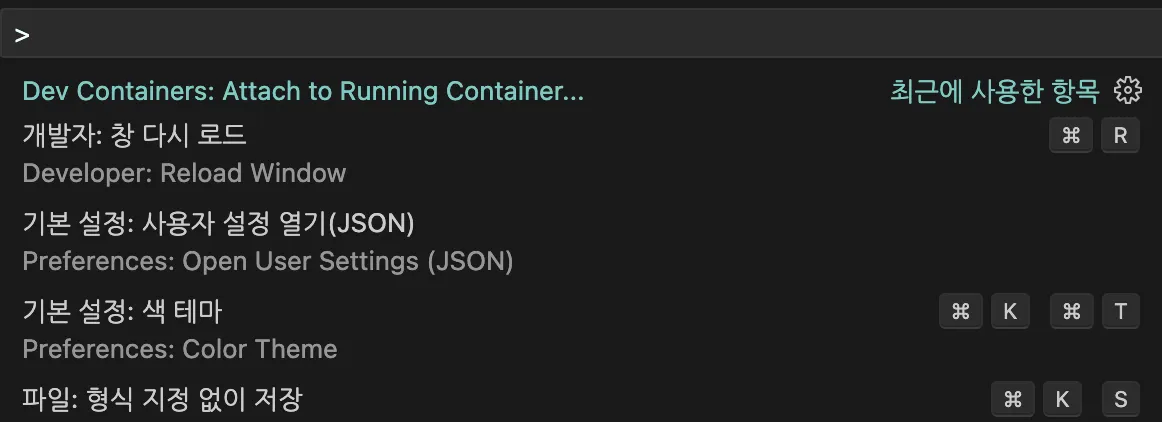Screen dimensions: 1162x422
Task: Click the Developer: Reload Window subtitle
Action: coord(184,173)
